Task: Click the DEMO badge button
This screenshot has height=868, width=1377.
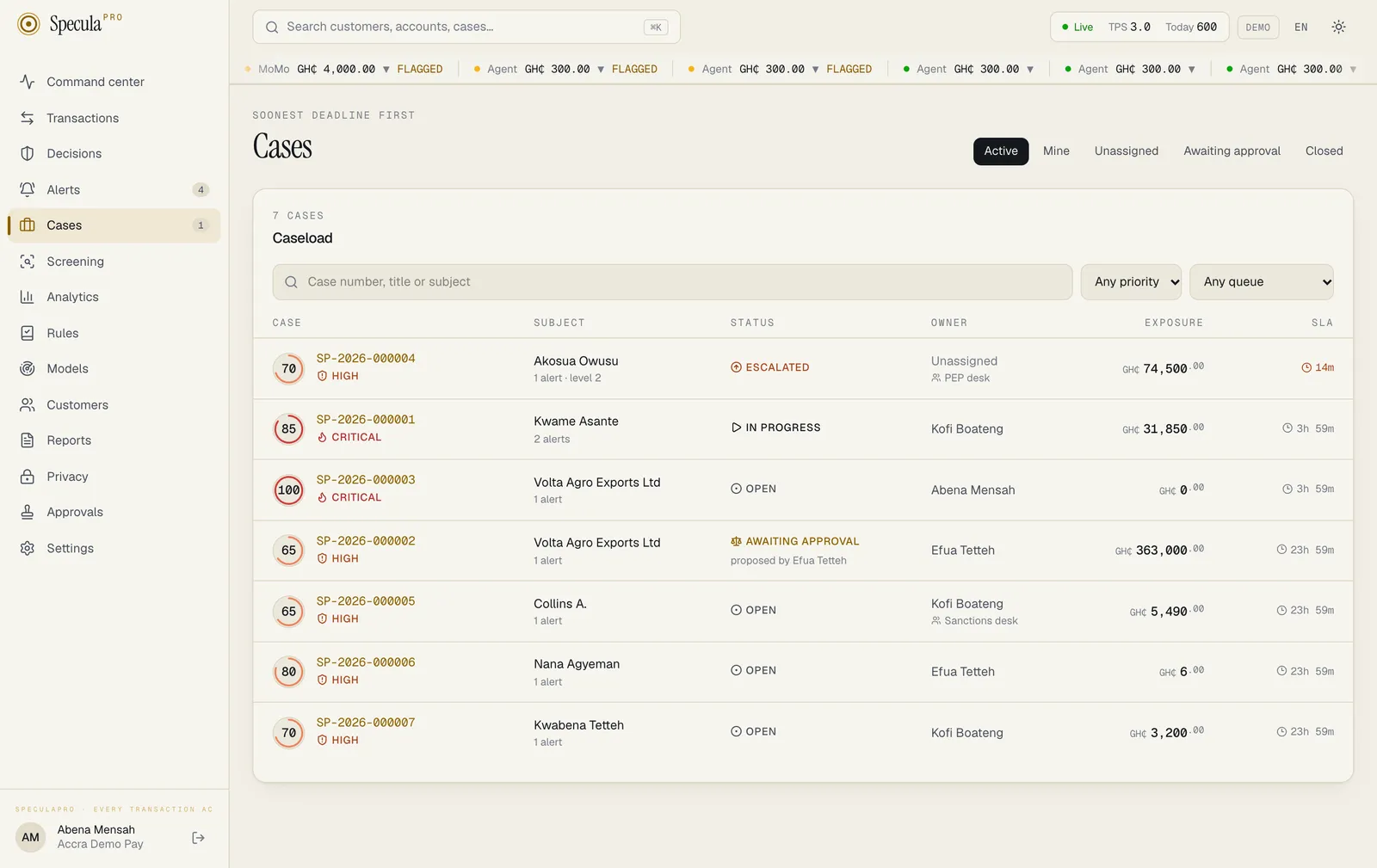Action: coord(1257,27)
